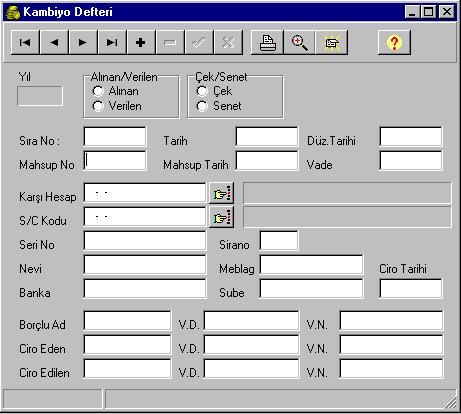461x414 pixels.
Task: Focus the Sıra No input field
Action: pyautogui.click(x=115, y=136)
